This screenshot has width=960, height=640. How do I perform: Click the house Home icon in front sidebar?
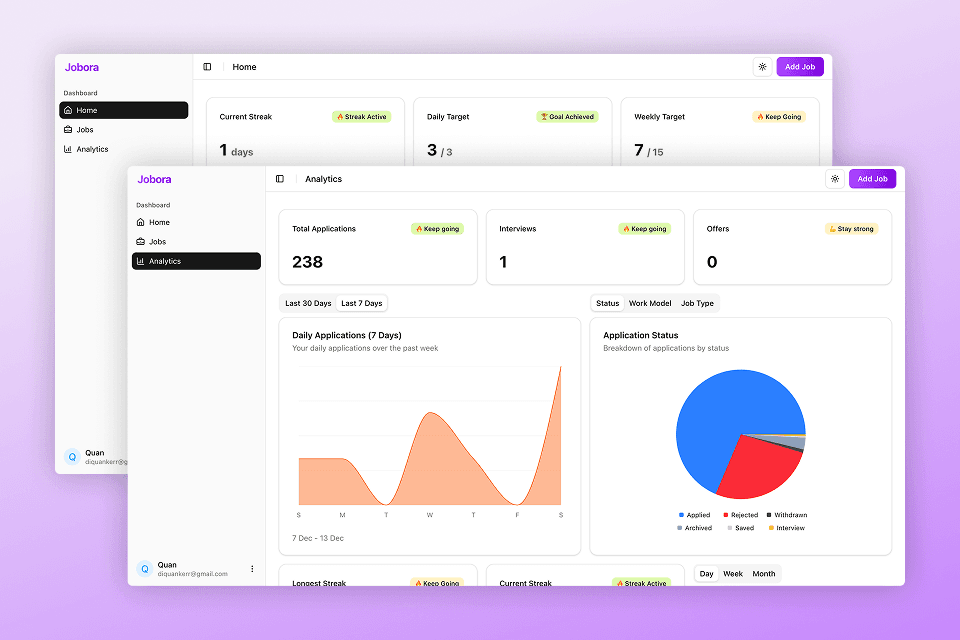(140, 222)
